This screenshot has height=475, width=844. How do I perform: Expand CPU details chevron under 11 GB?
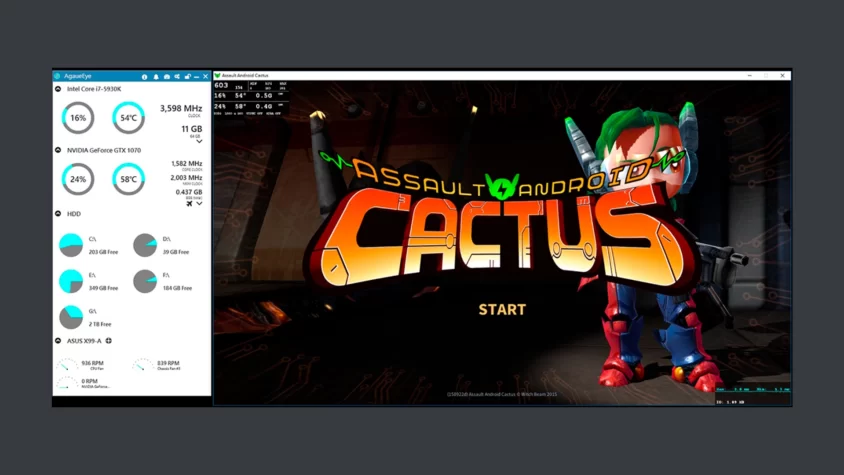click(199, 142)
